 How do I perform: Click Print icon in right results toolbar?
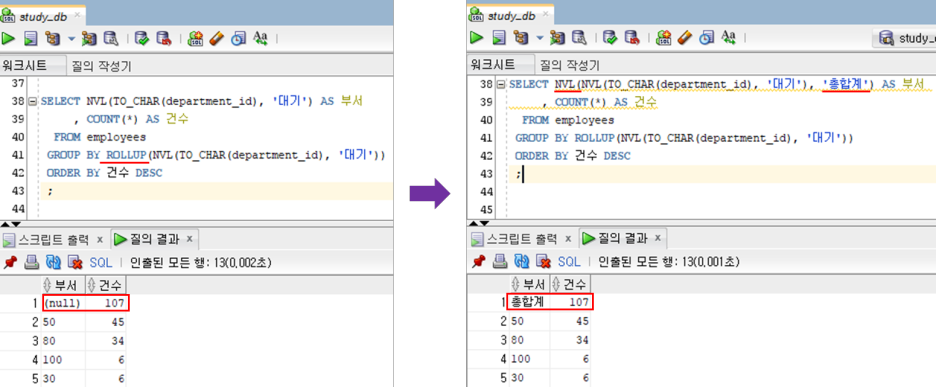pyautogui.click(x=501, y=262)
